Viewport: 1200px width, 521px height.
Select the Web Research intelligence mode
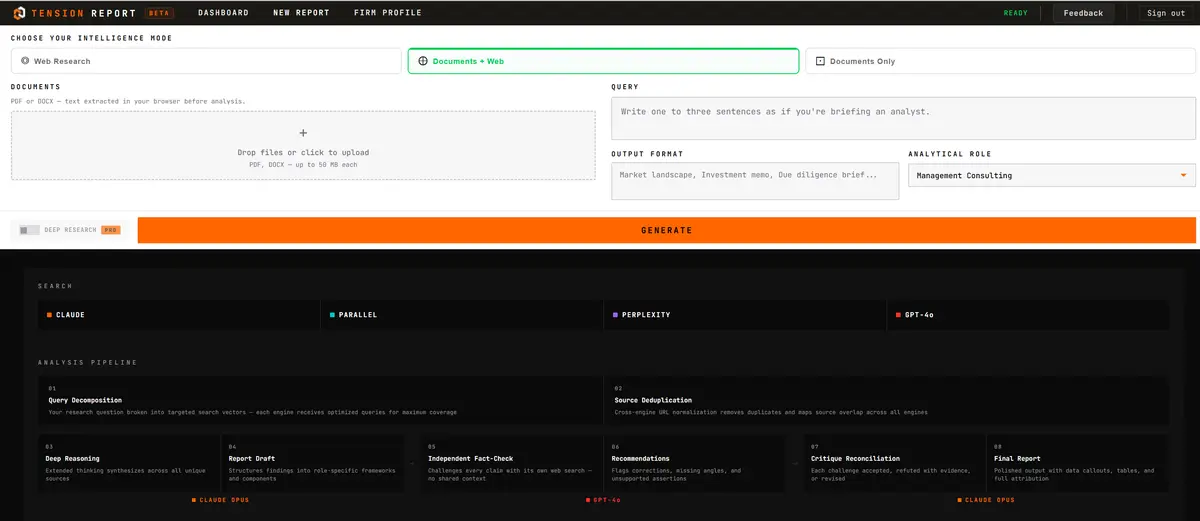[206, 61]
